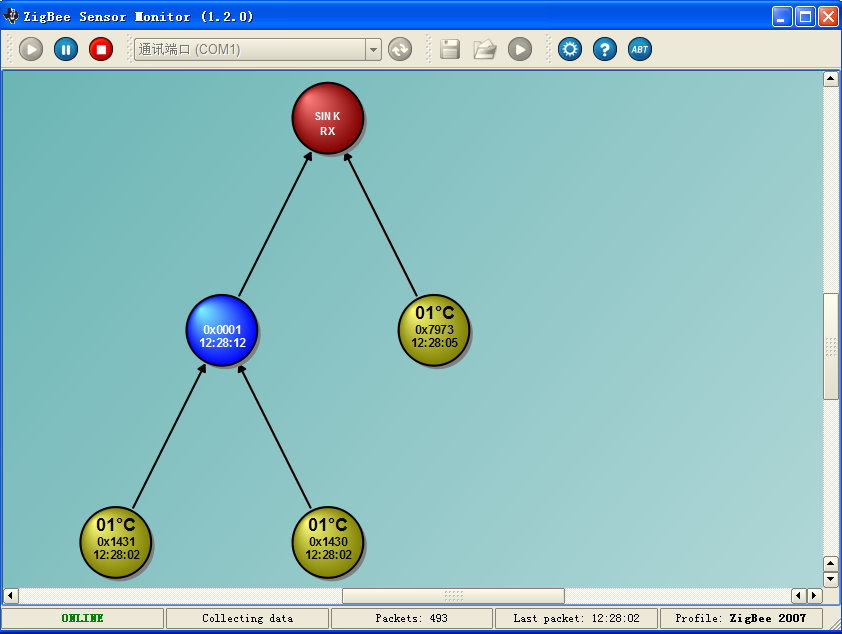Select the sensor node 0x1430
This screenshot has height=634, width=842.
328,542
